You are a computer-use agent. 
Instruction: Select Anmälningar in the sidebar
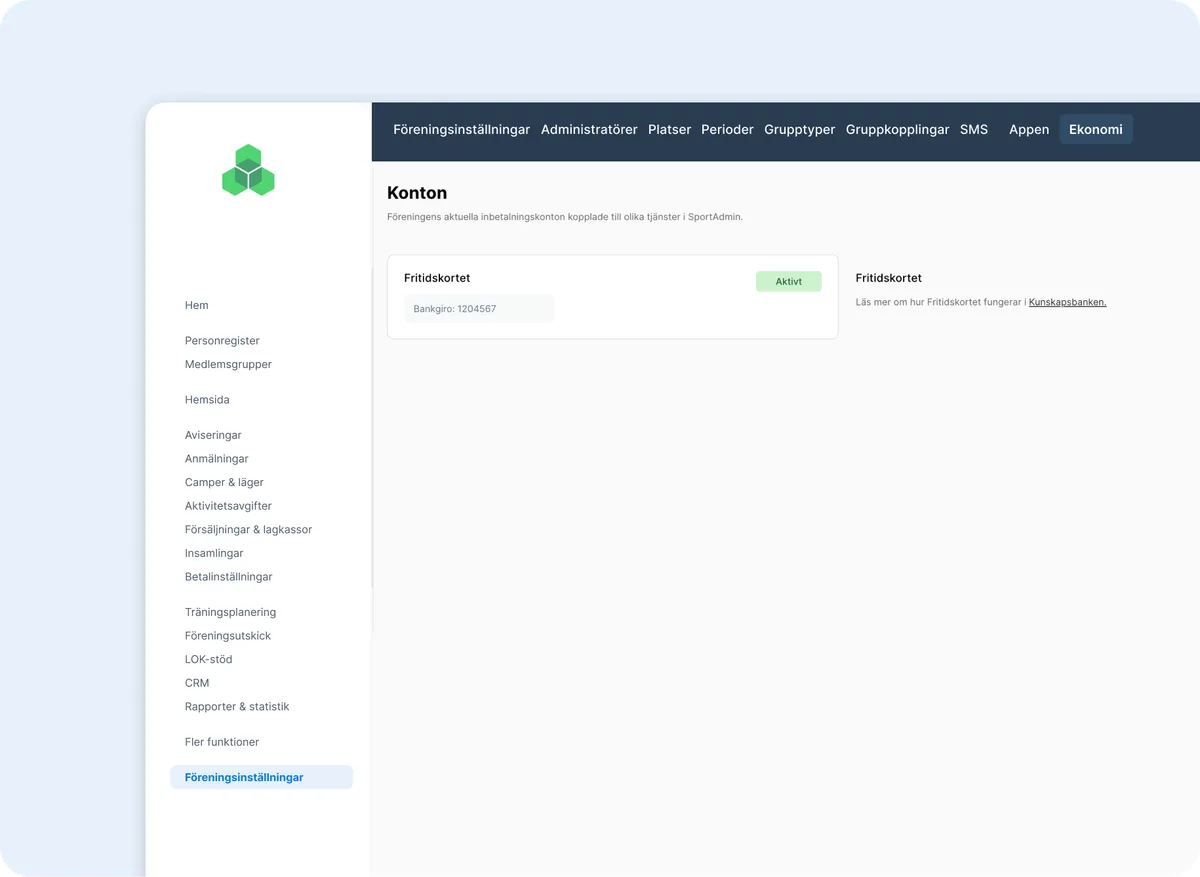click(216, 459)
